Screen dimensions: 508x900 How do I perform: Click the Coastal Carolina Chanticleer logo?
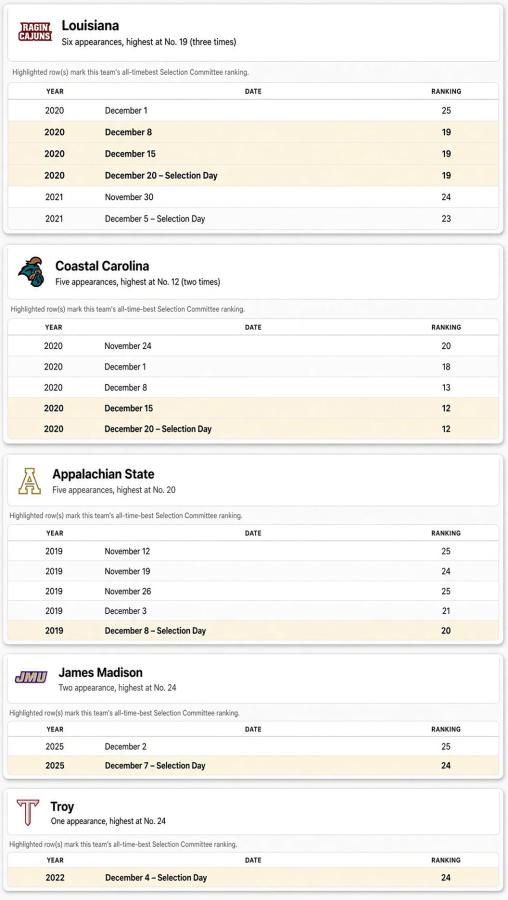coord(31,272)
